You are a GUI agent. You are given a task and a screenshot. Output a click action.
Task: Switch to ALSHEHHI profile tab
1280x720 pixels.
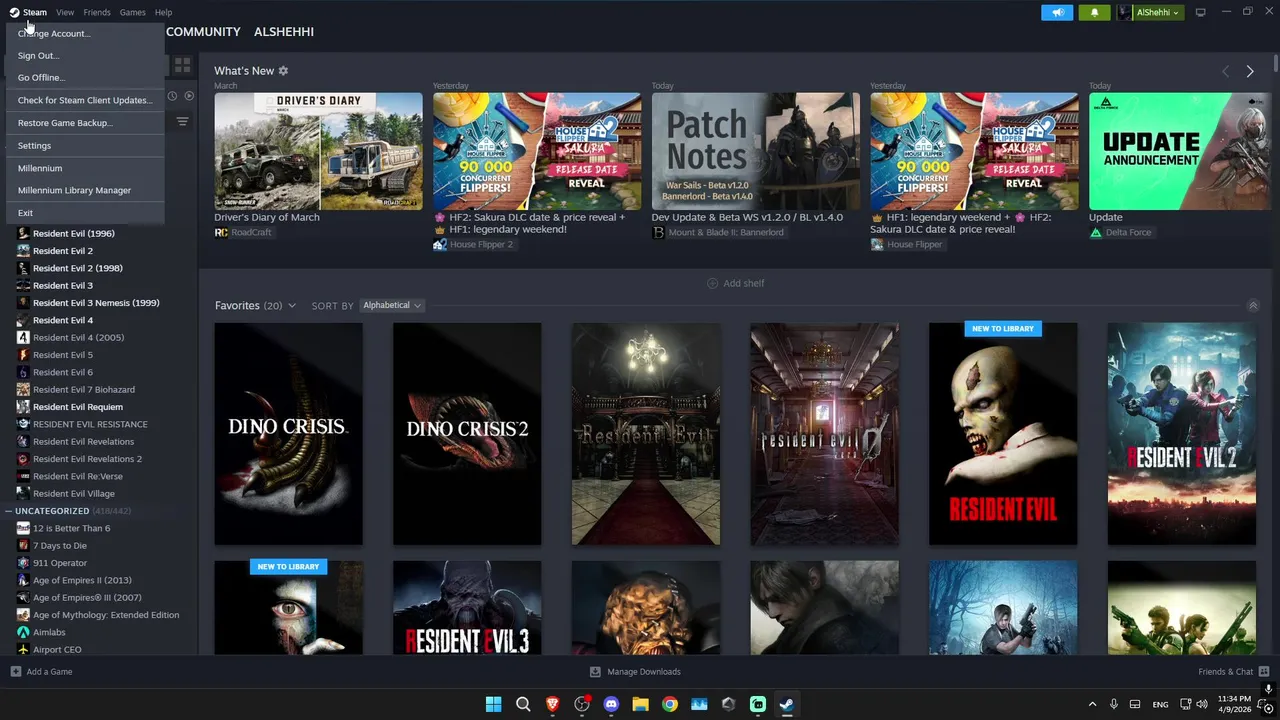[284, 32]
